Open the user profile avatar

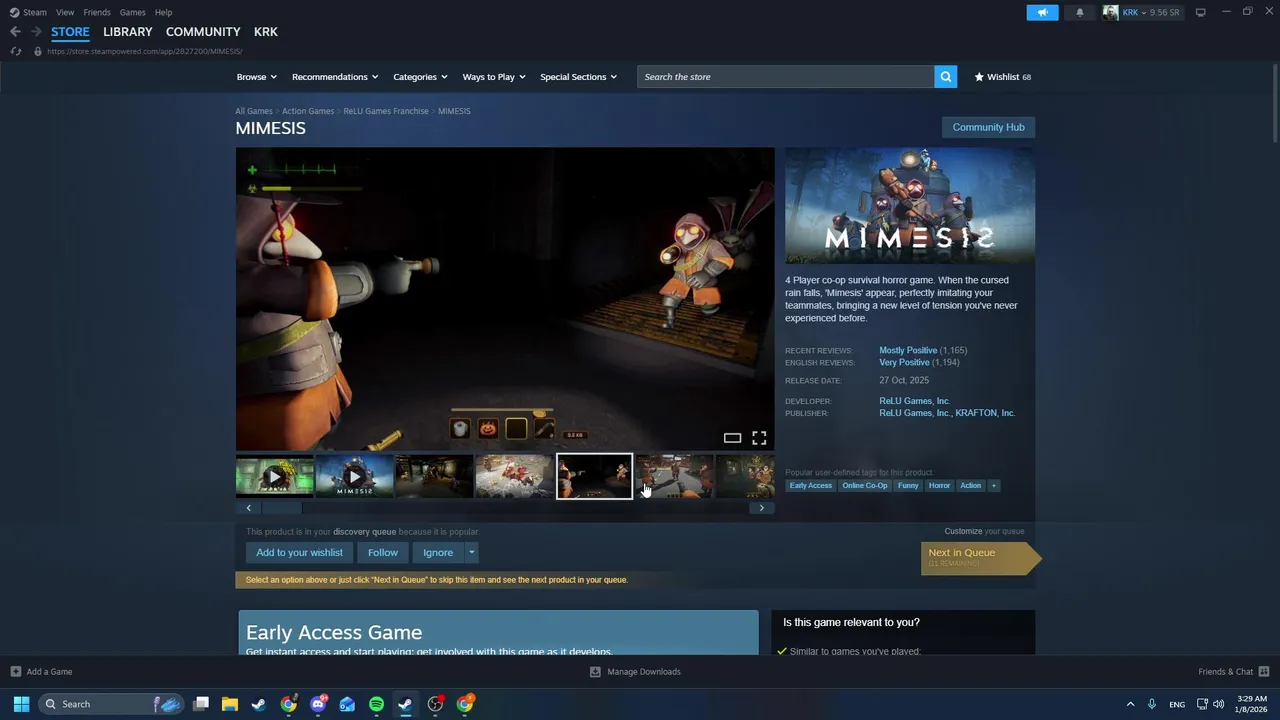coord(1111,12)
